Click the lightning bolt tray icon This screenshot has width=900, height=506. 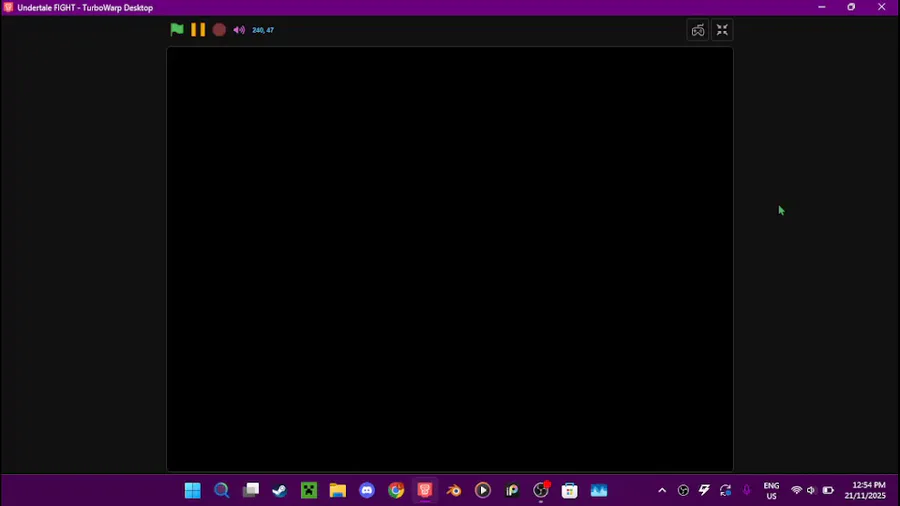coord(704,491)
